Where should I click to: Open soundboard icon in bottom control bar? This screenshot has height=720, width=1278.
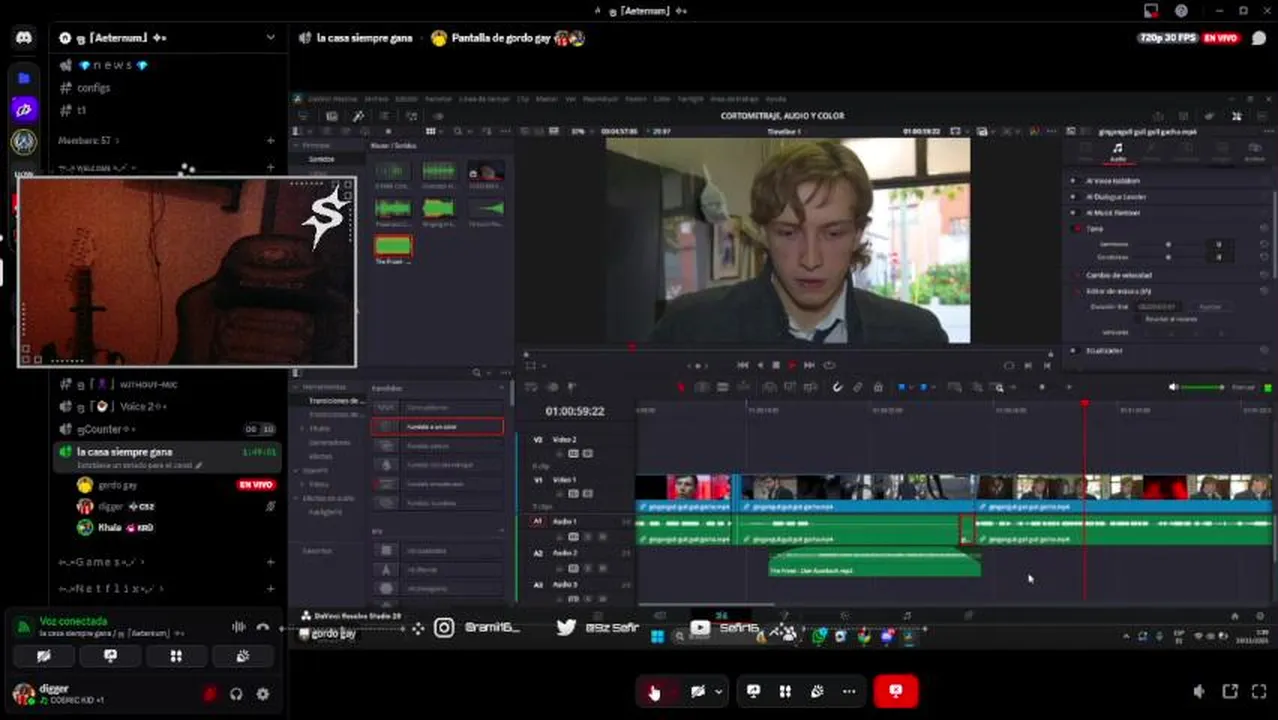[x=817, y=691]
